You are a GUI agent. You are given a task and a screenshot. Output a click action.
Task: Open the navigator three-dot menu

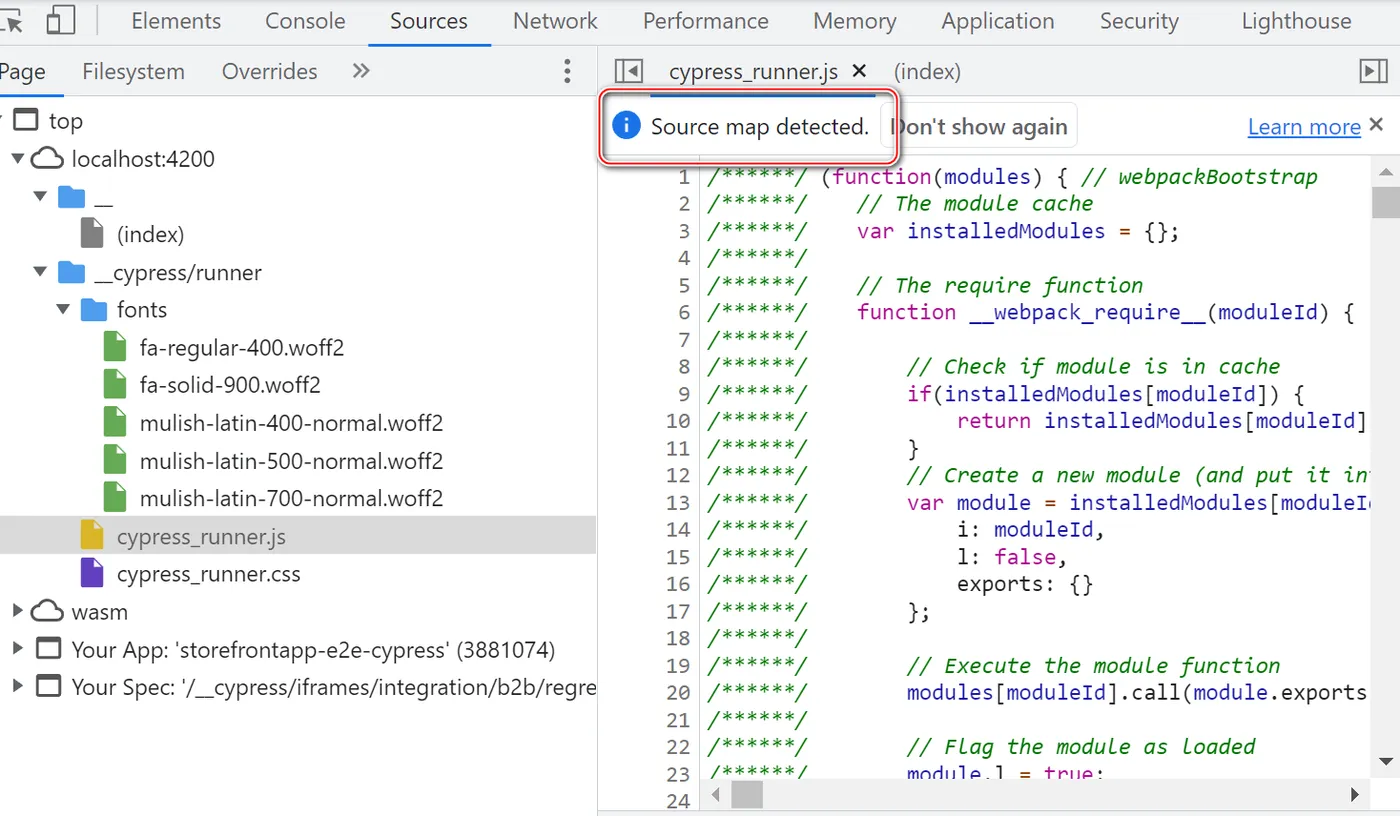coord(567,71)
